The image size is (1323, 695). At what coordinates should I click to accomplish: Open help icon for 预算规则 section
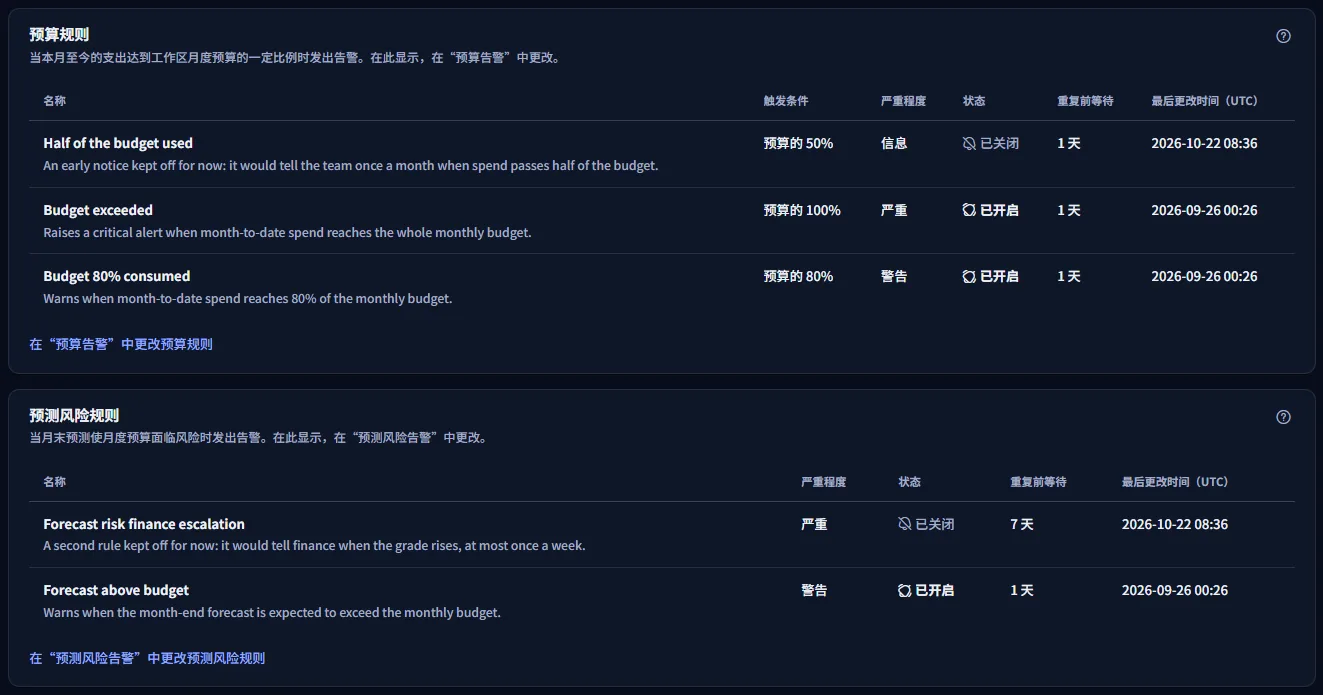(x=1284, y=36)
